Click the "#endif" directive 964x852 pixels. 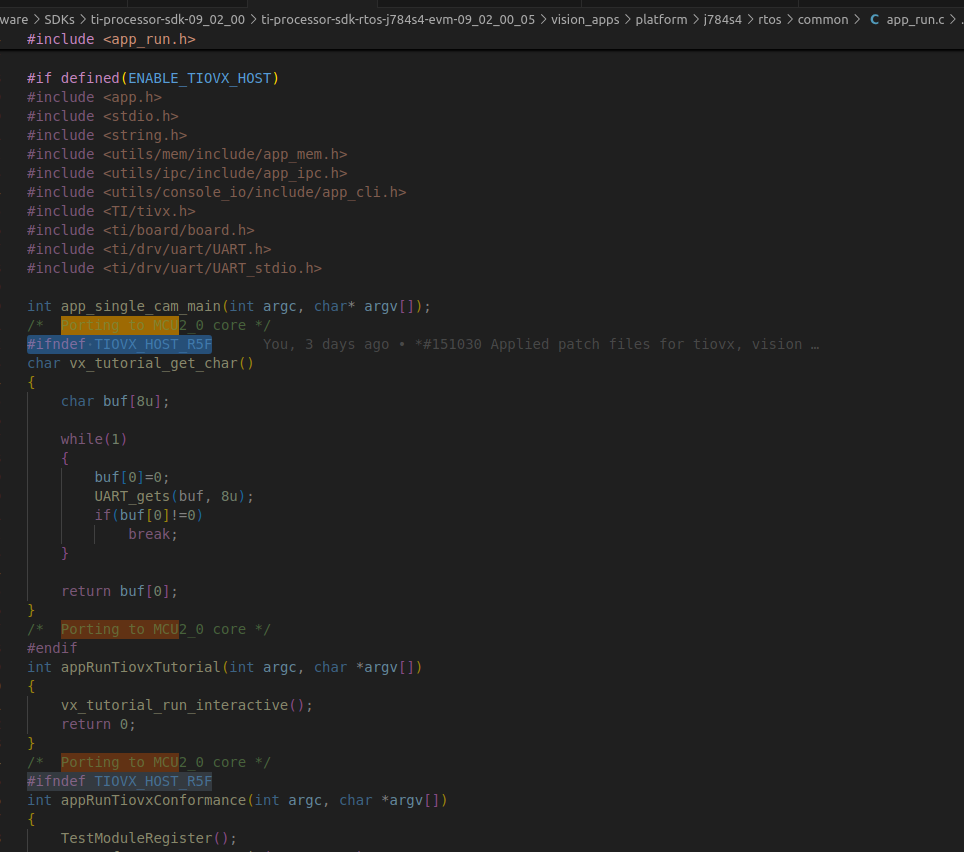[x=52, y=649]
